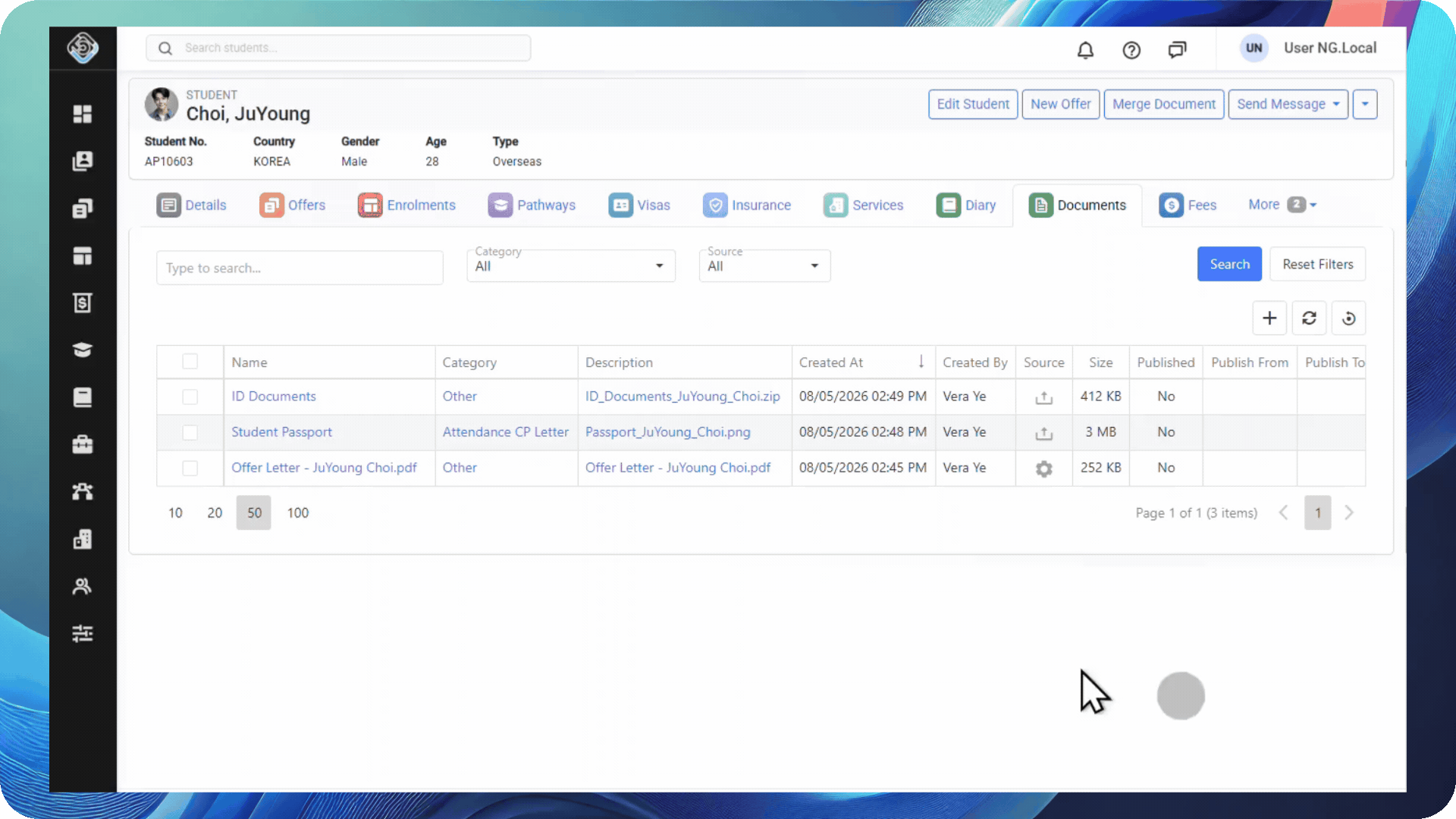This screenshot has height=819, width=1456.
Task: Open the briefcase icon in sidebar
Action: point(83,444)
